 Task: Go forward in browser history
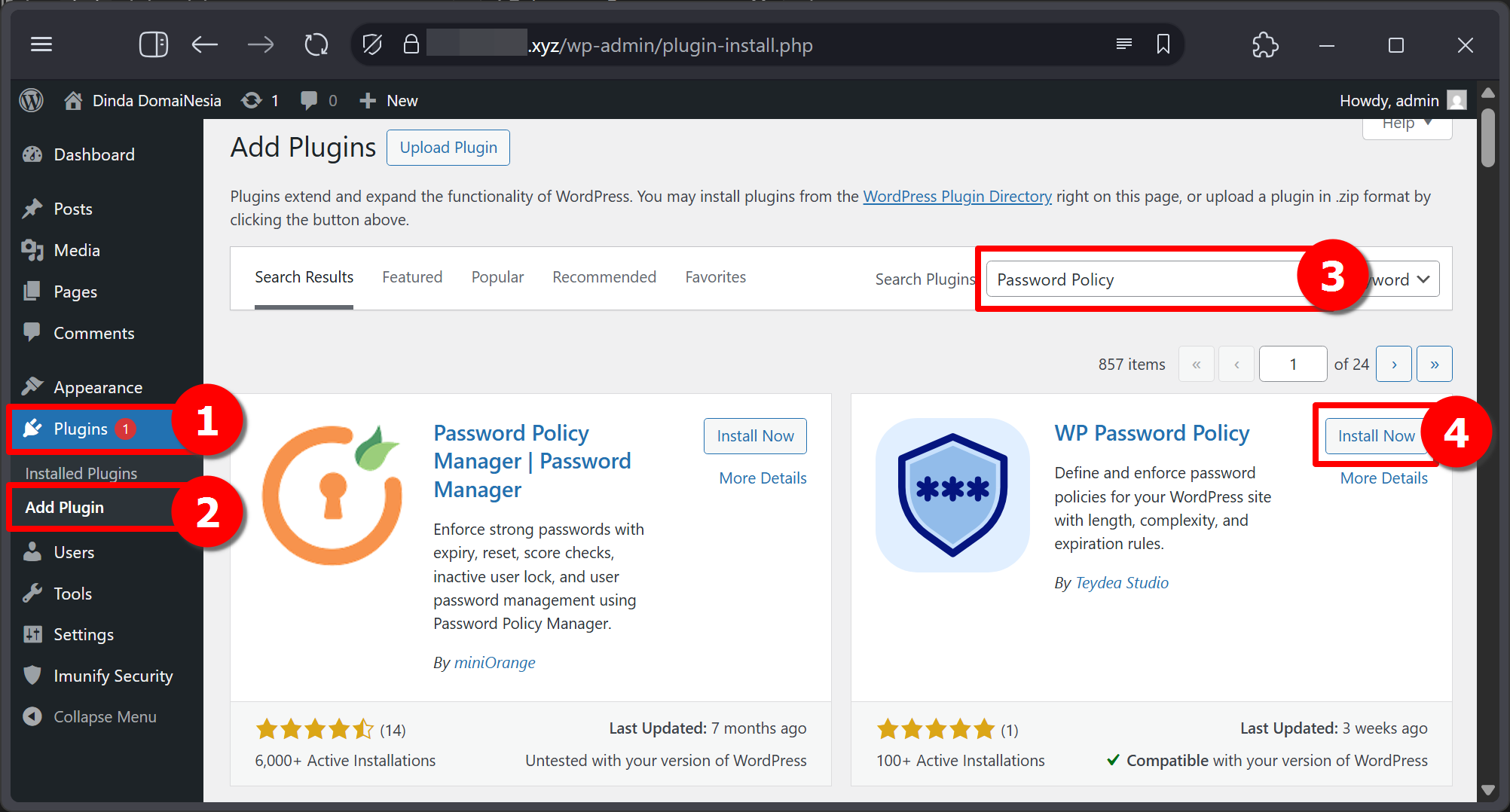261,44
